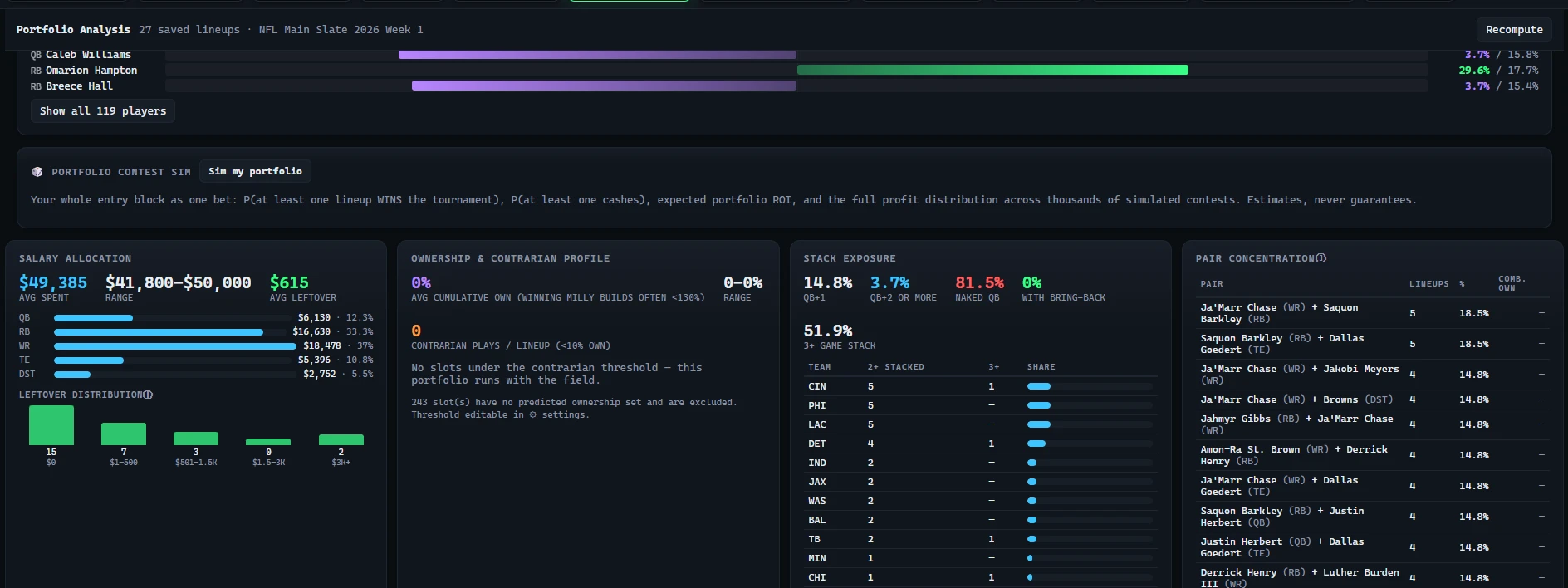Click the Saquon Barkley + Dallas Goedert pair
The image size is (1568, 588).
1281,344
